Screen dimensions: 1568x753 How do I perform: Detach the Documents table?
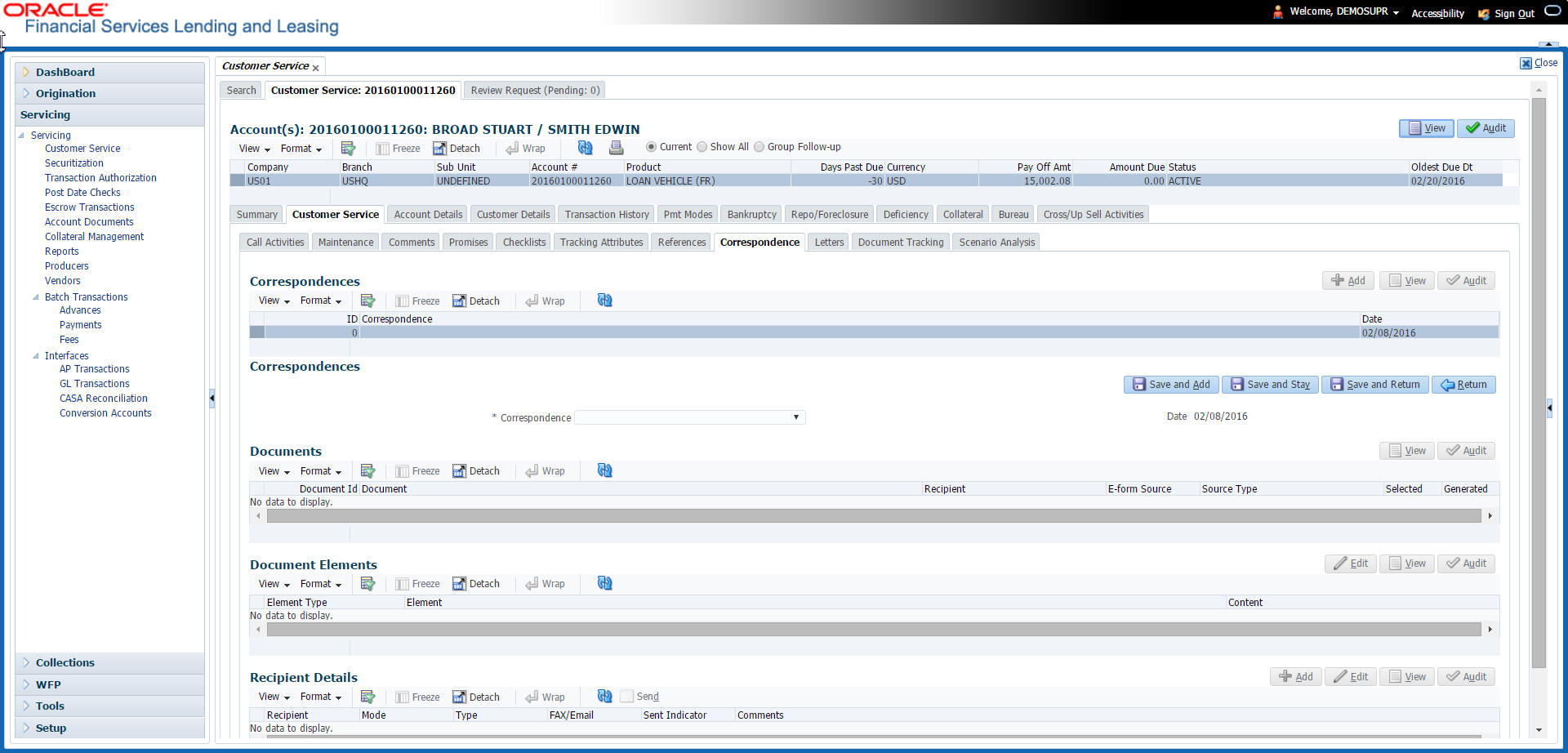tap(476, 470)
